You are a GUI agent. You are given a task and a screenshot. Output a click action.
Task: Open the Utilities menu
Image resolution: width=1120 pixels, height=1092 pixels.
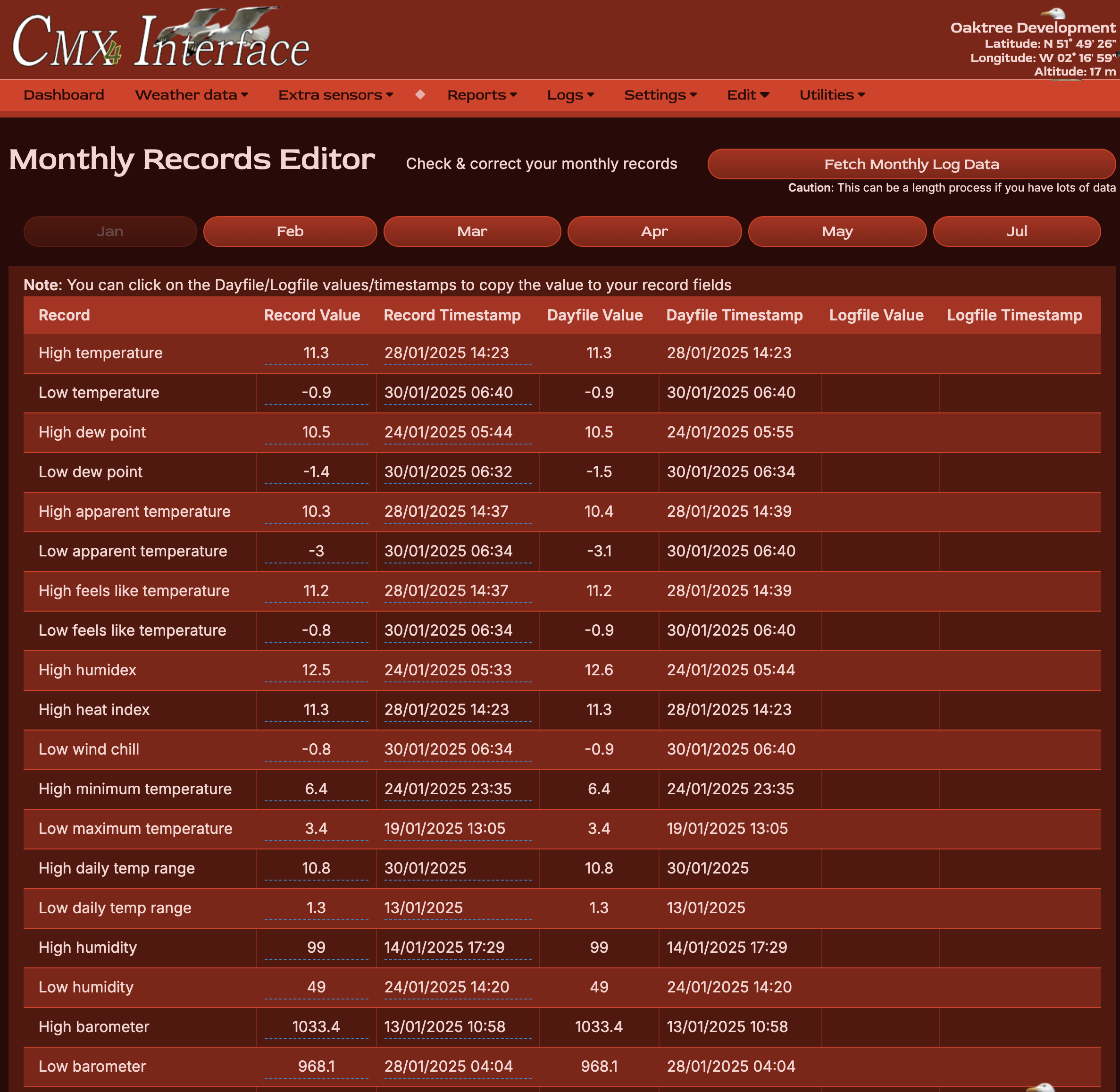coord(832,95)
